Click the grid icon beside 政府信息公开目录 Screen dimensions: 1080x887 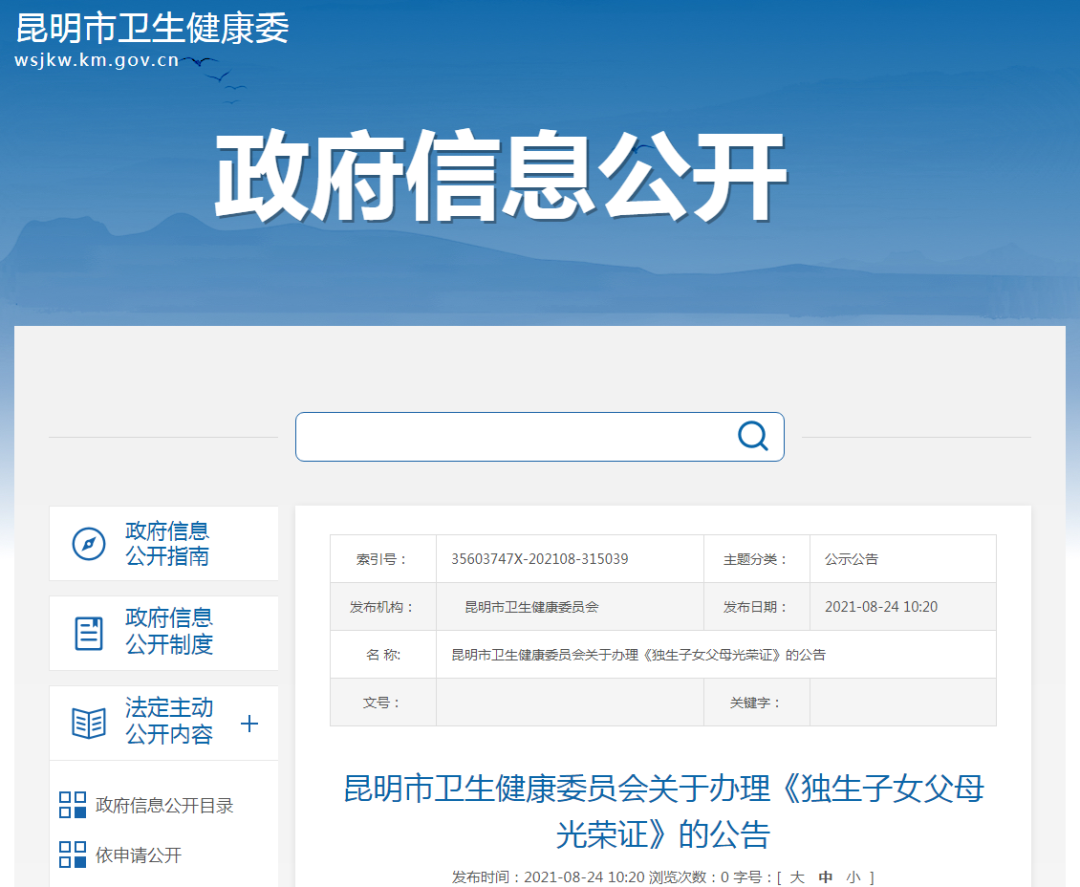click(72, 805)
